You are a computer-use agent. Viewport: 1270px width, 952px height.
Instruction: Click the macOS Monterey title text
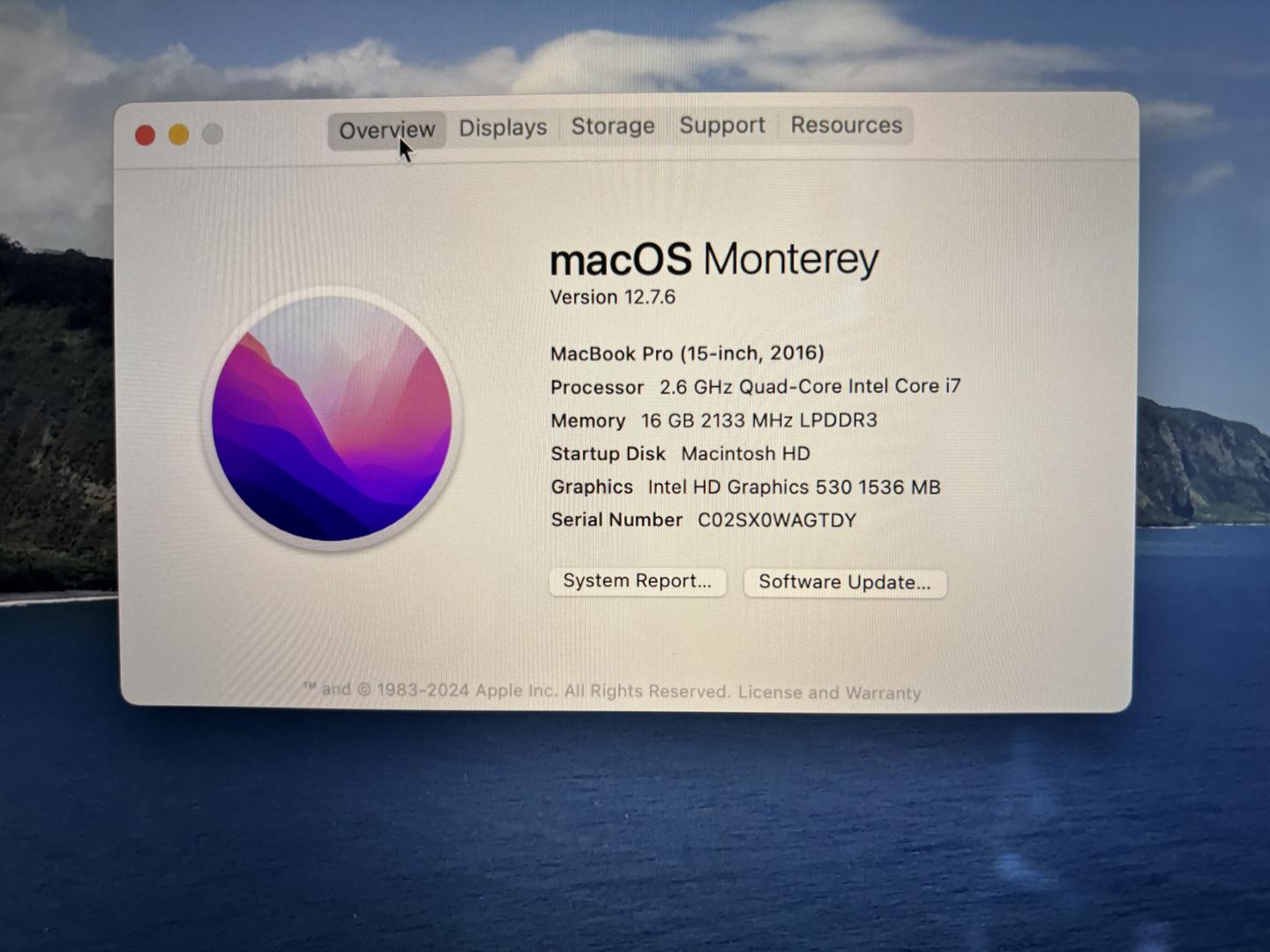[713, 260]
